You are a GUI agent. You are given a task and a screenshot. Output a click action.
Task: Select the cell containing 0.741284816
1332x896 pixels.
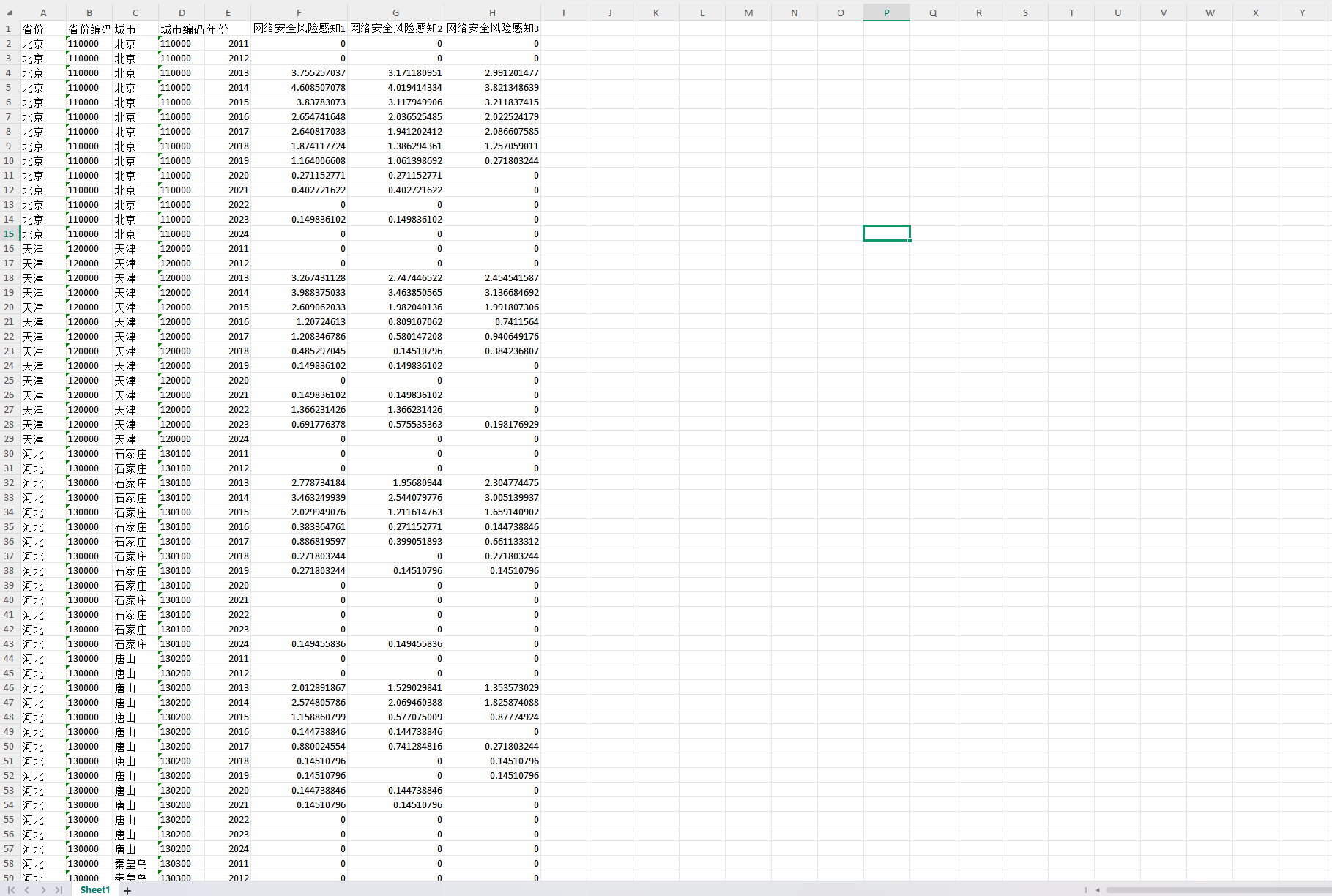point(395,746)
